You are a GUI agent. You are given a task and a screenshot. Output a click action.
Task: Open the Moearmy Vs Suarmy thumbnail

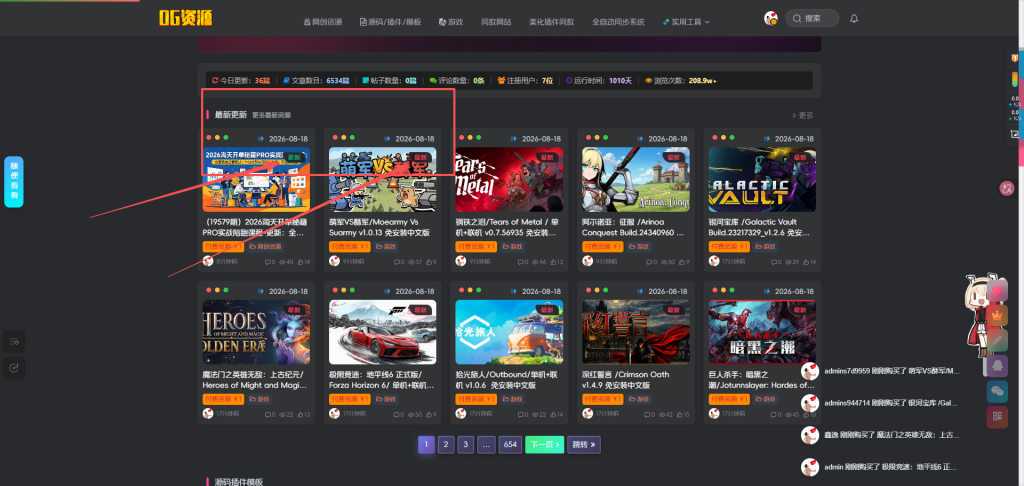pyautogui.click(x=383, y=179)
